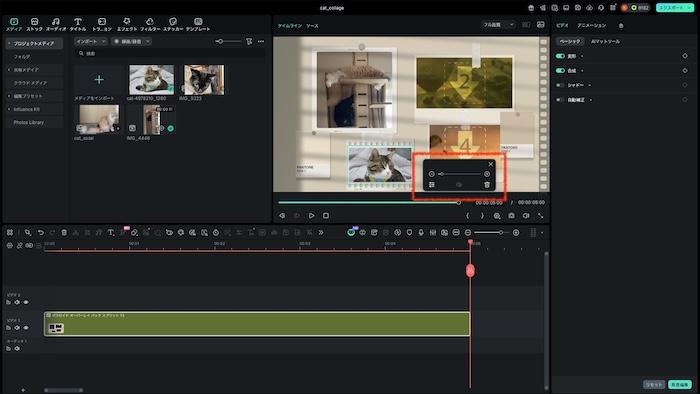The width and height of the screenshot is (700, 394).
Task: Open the Titles (タイトル) tab
Action: click(x=78, y=24)
